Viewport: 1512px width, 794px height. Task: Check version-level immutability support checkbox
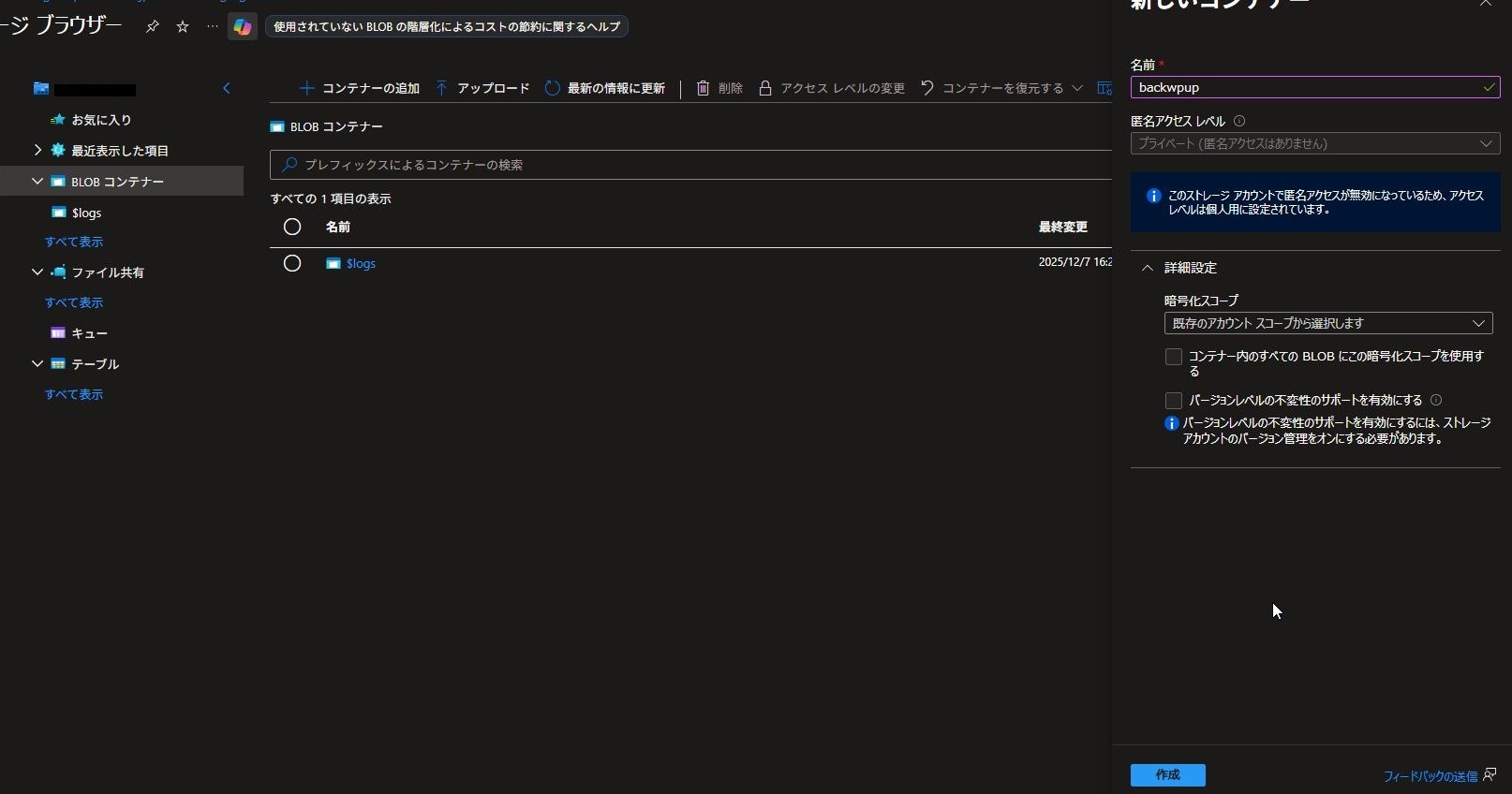pyautogui.click(x=1173, y=401)
